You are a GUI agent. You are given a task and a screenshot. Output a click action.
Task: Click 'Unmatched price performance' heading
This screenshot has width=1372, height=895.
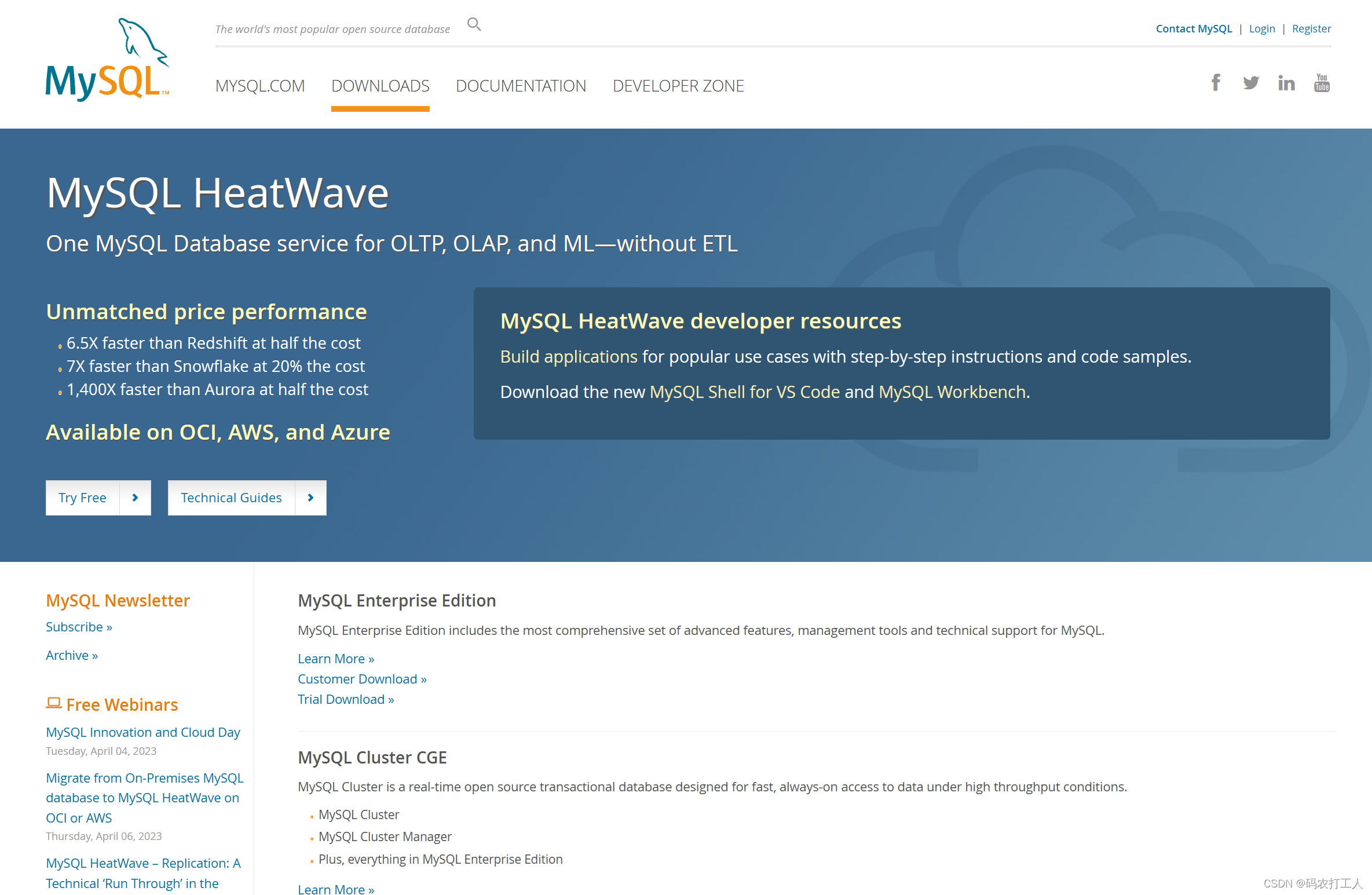pos(206,312)
